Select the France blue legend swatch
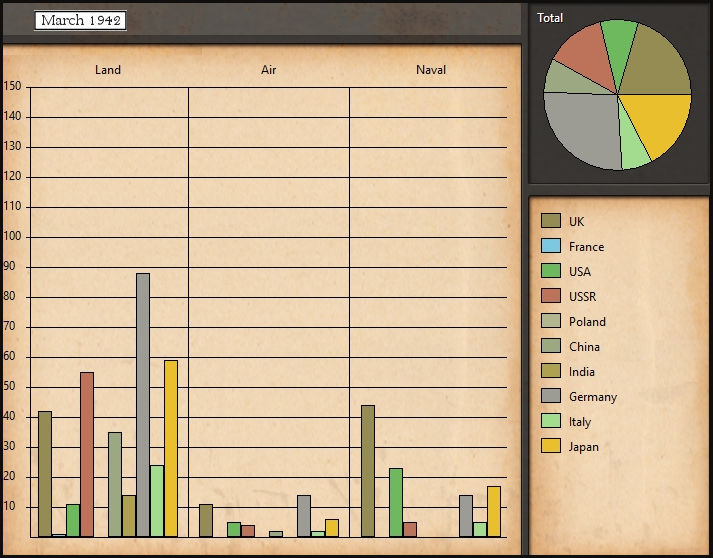Screen dimensions: 713x558 coord(550,246)
